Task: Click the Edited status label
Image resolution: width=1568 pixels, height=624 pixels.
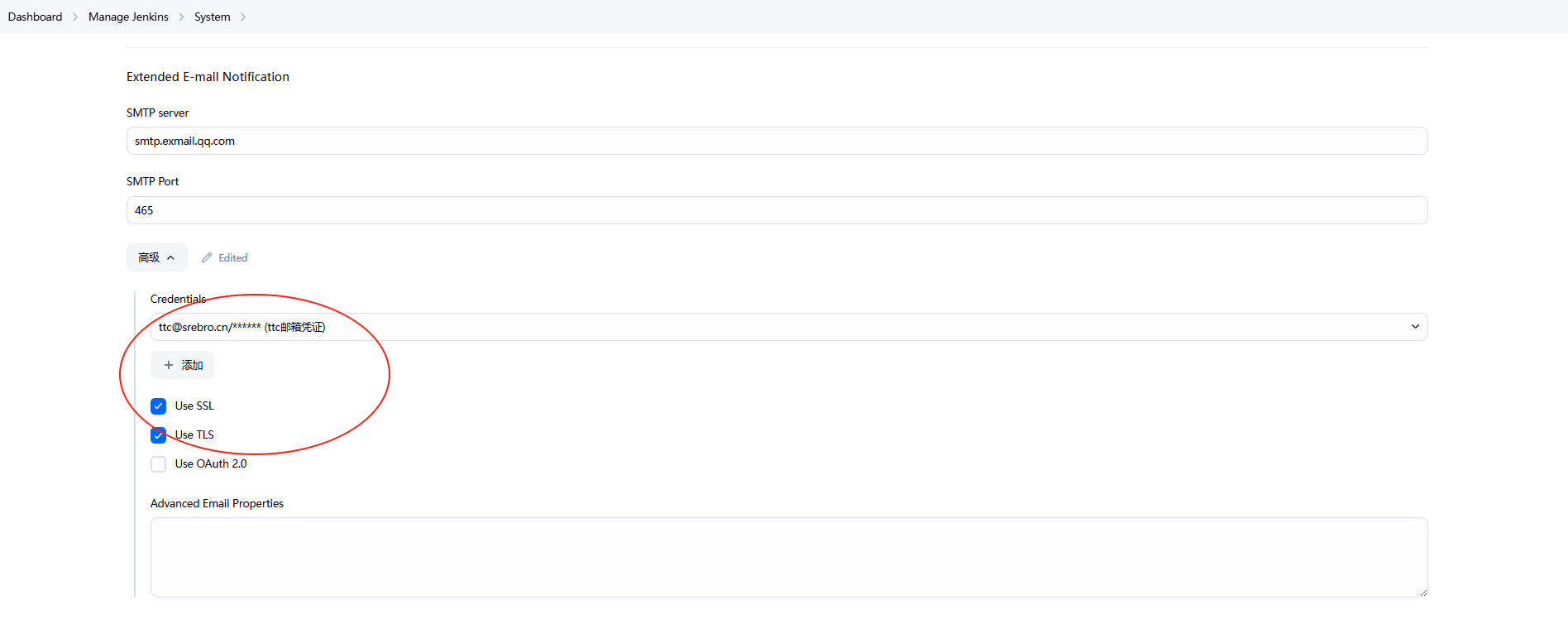Action: (233, 258)
